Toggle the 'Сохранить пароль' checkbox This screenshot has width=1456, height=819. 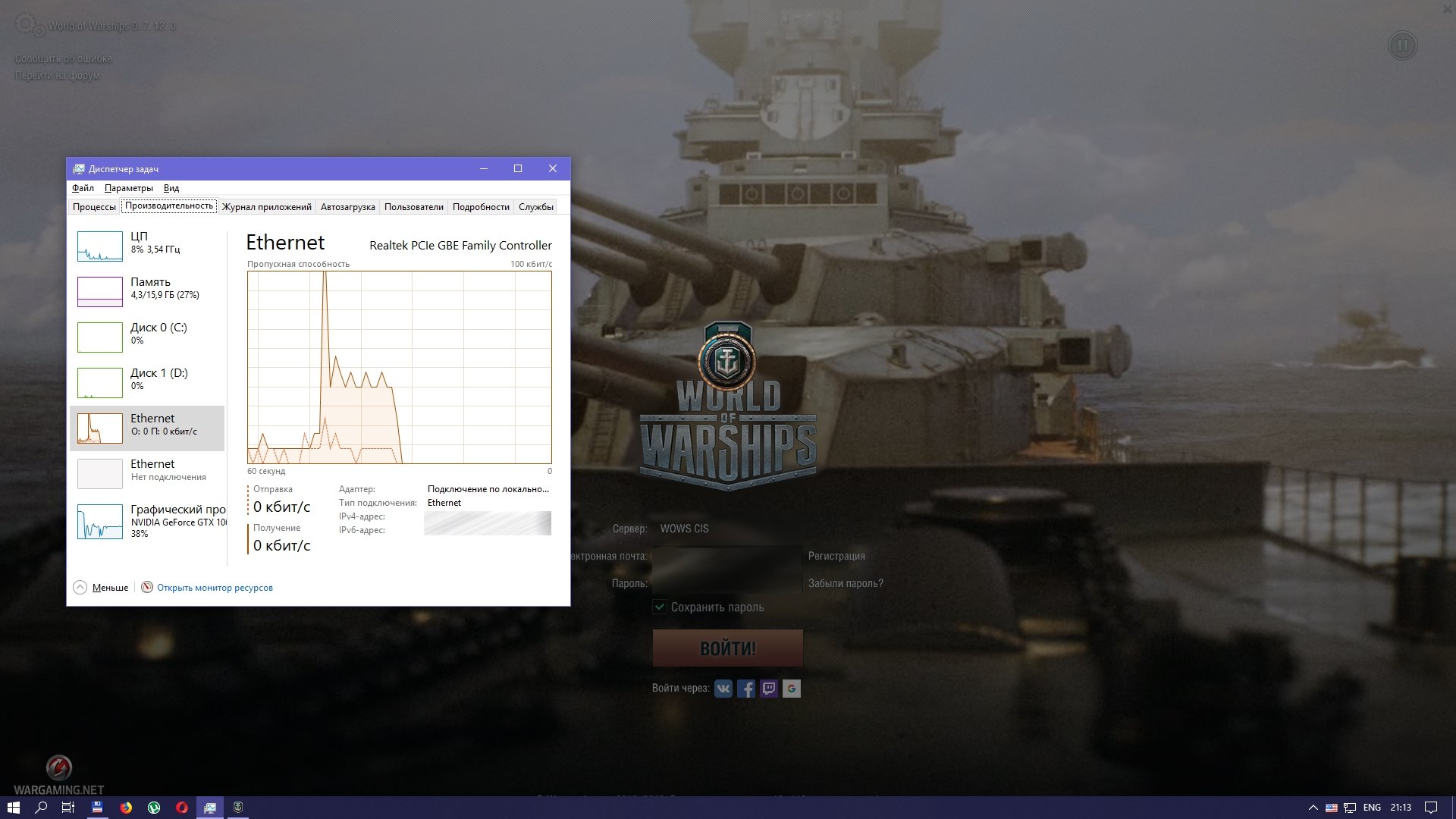[x=660, y=607]
